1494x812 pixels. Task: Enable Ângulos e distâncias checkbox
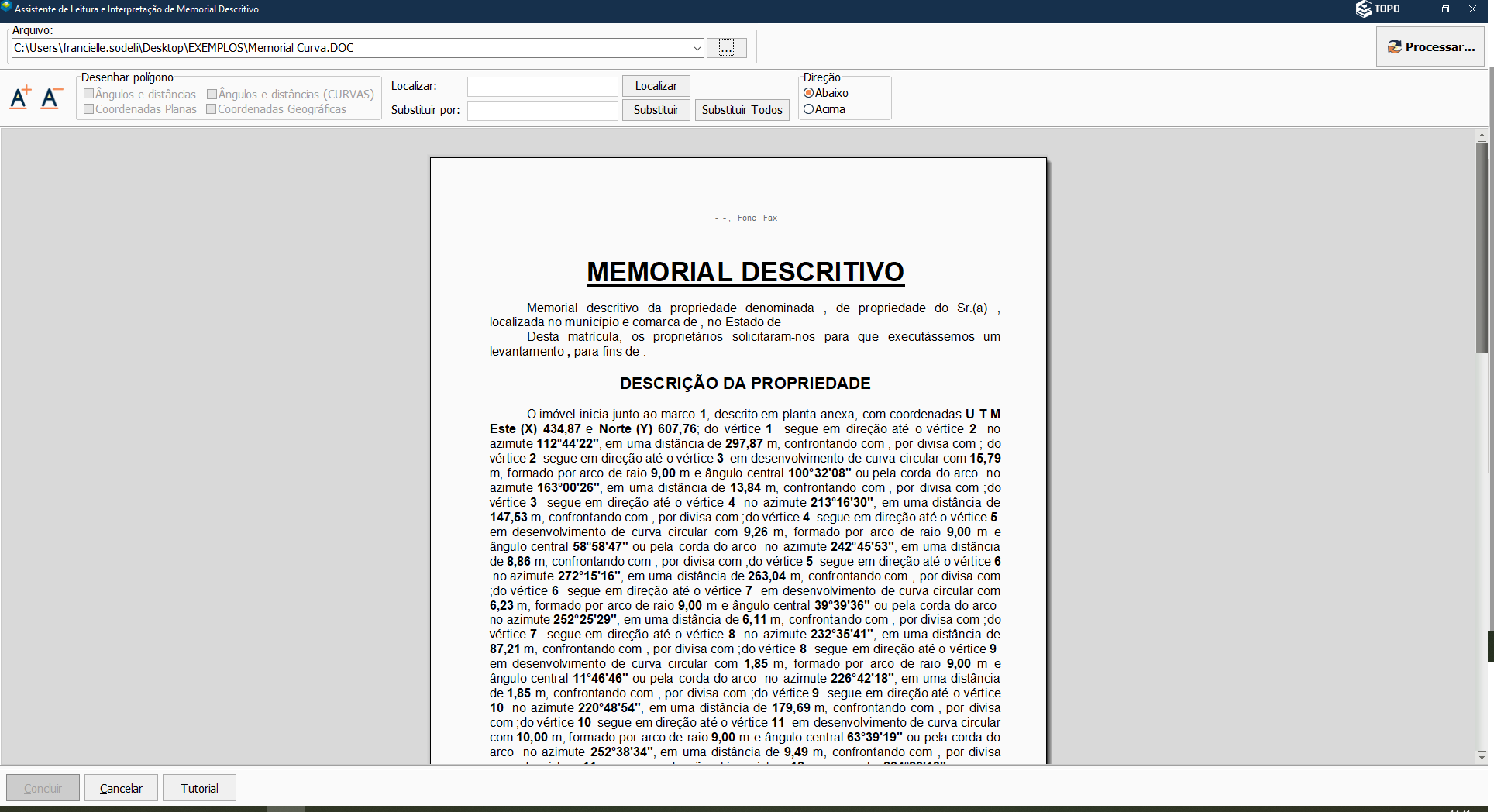(89, 94)
